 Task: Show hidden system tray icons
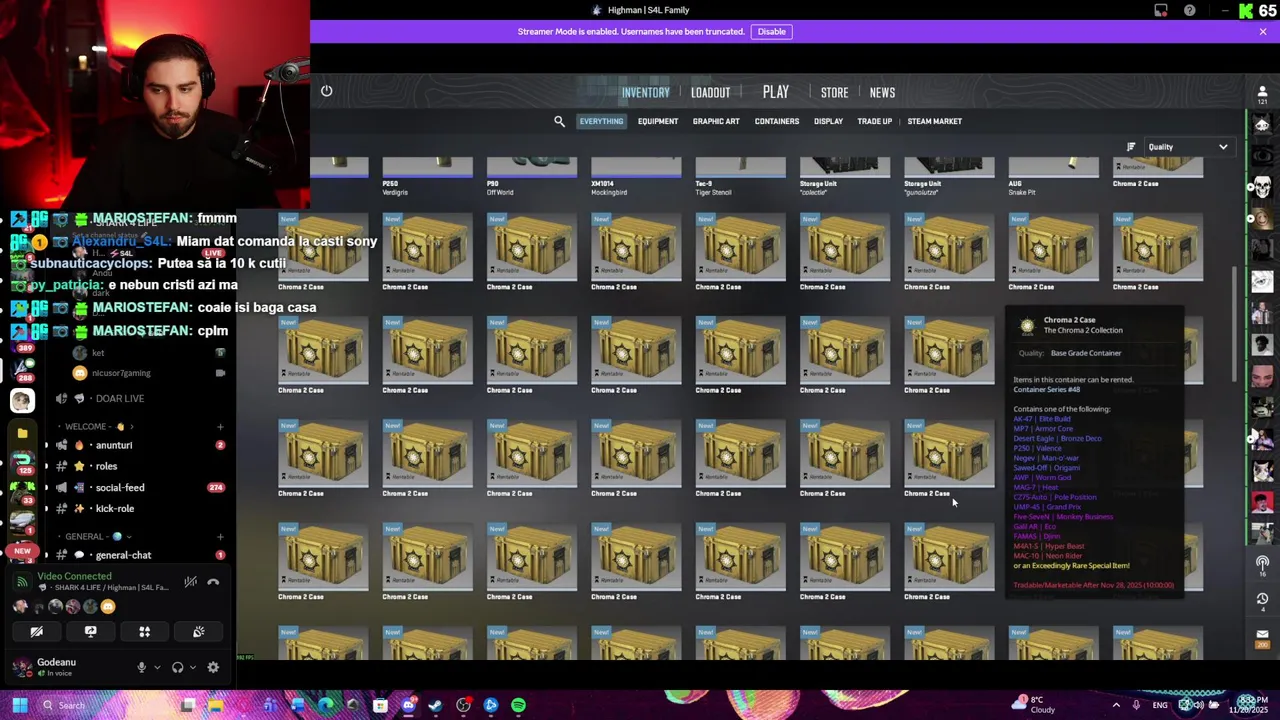[x=1116, y=705]
